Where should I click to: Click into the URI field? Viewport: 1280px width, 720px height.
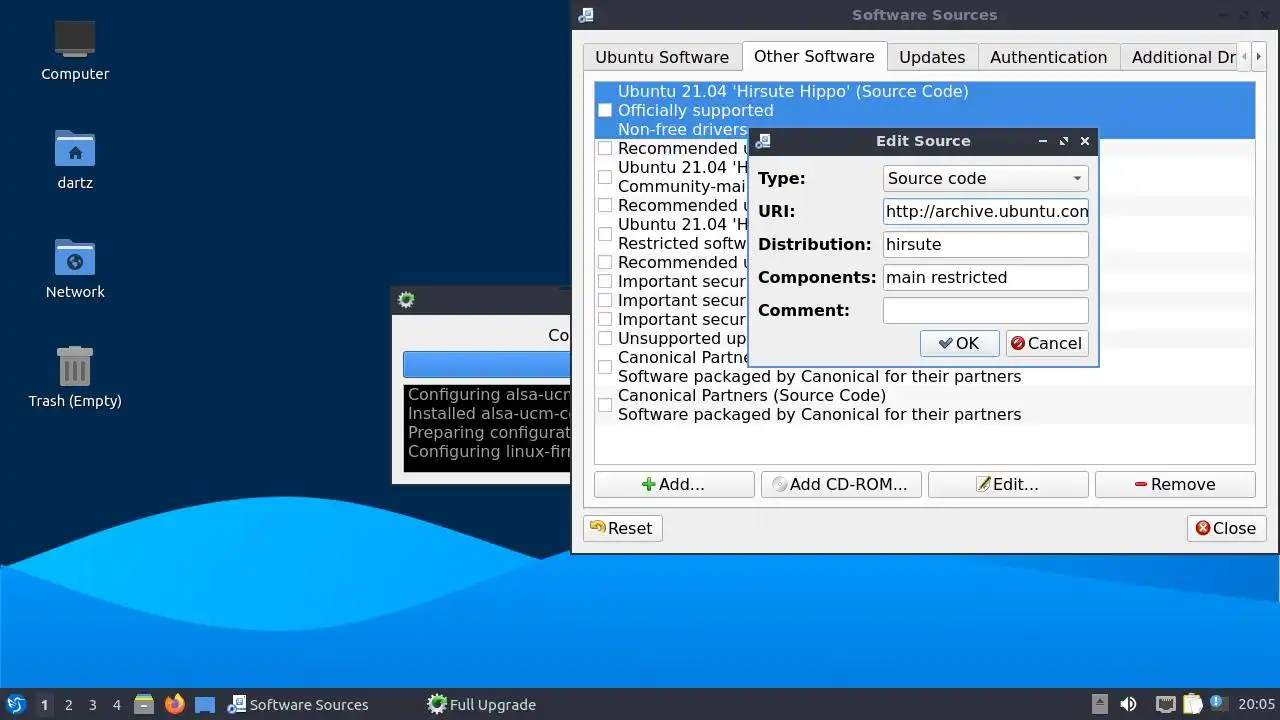tap(985, 211)
